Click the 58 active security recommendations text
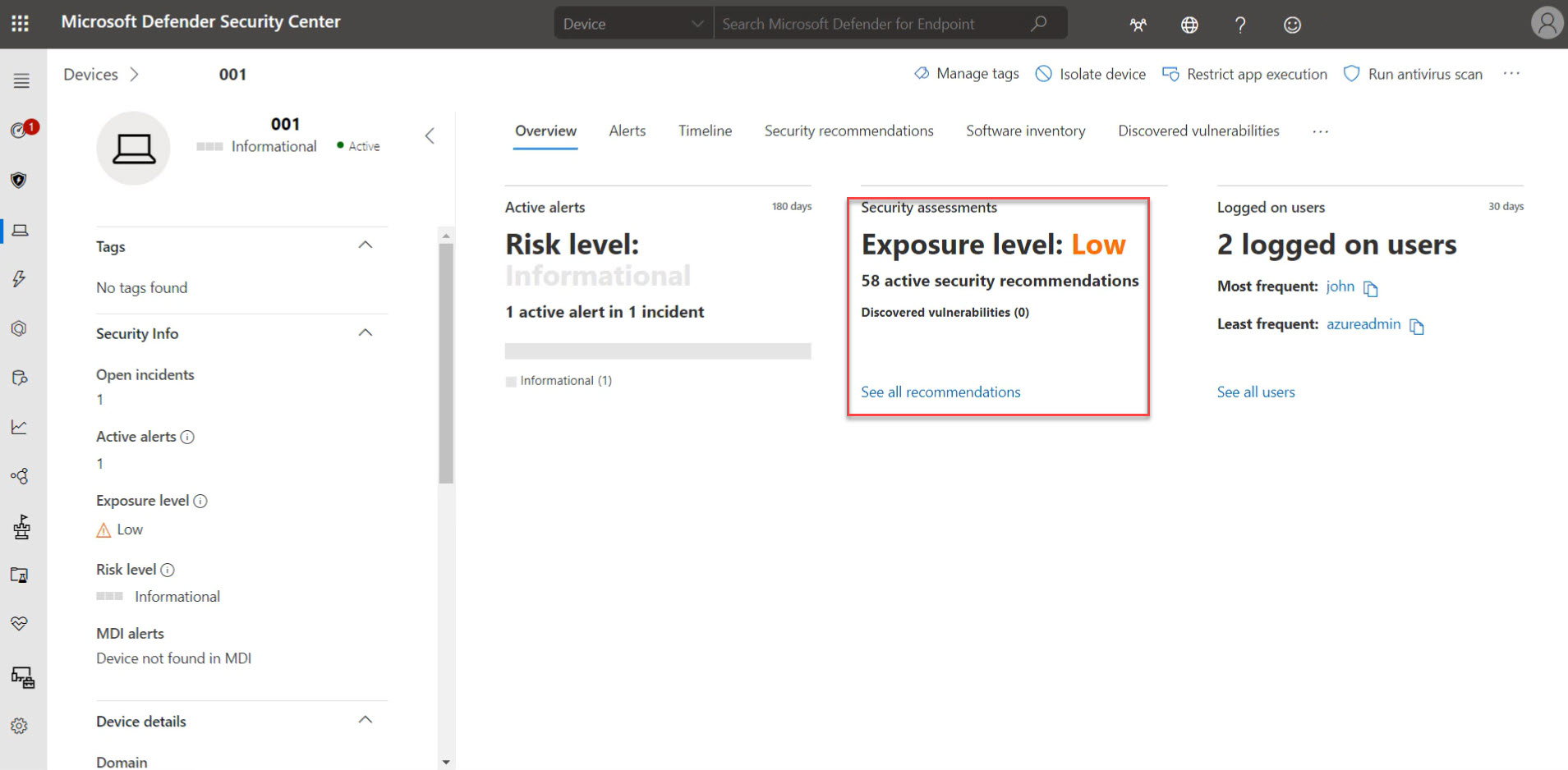Screen dimensions: 1568x770 click(x=1000, y=281)
